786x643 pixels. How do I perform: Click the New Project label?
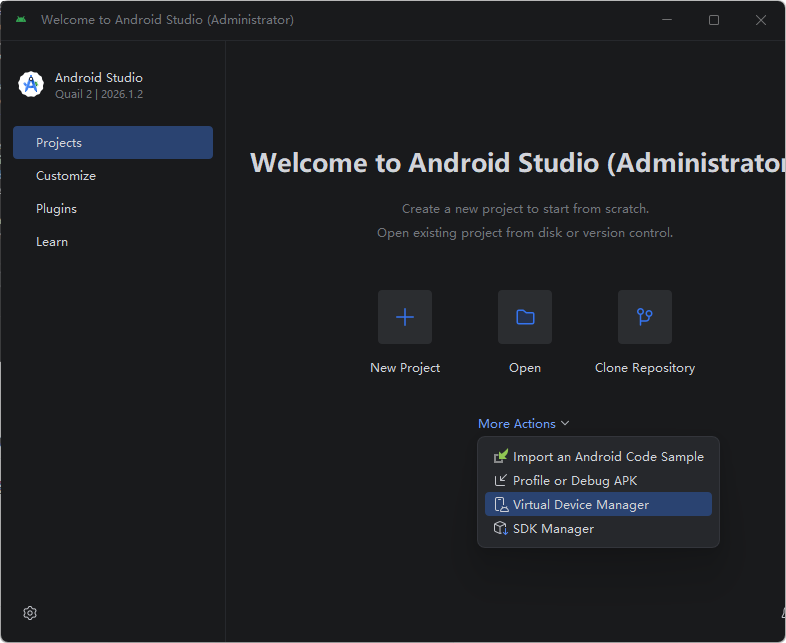tap(405, 368)
